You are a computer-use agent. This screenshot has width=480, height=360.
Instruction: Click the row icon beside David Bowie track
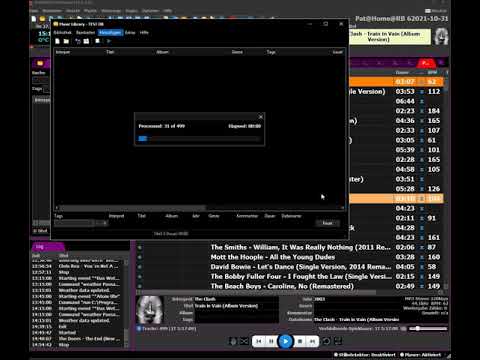140,267
